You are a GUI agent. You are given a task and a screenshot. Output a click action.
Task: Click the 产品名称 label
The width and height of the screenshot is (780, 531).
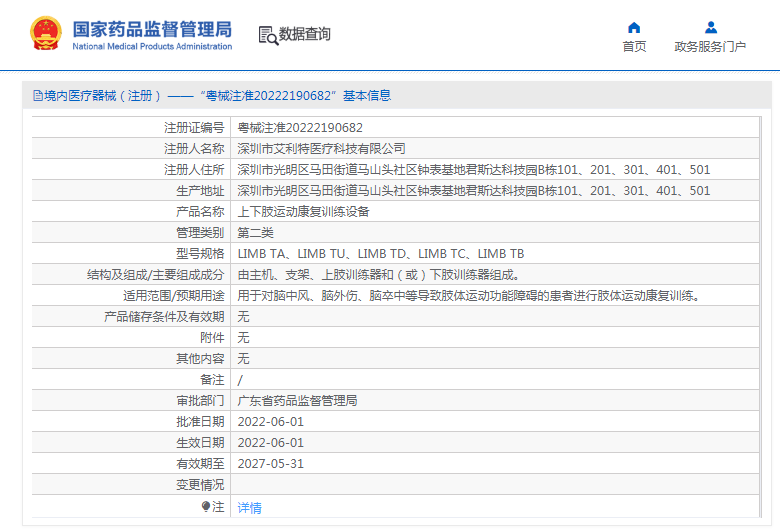tap(200, 212)
